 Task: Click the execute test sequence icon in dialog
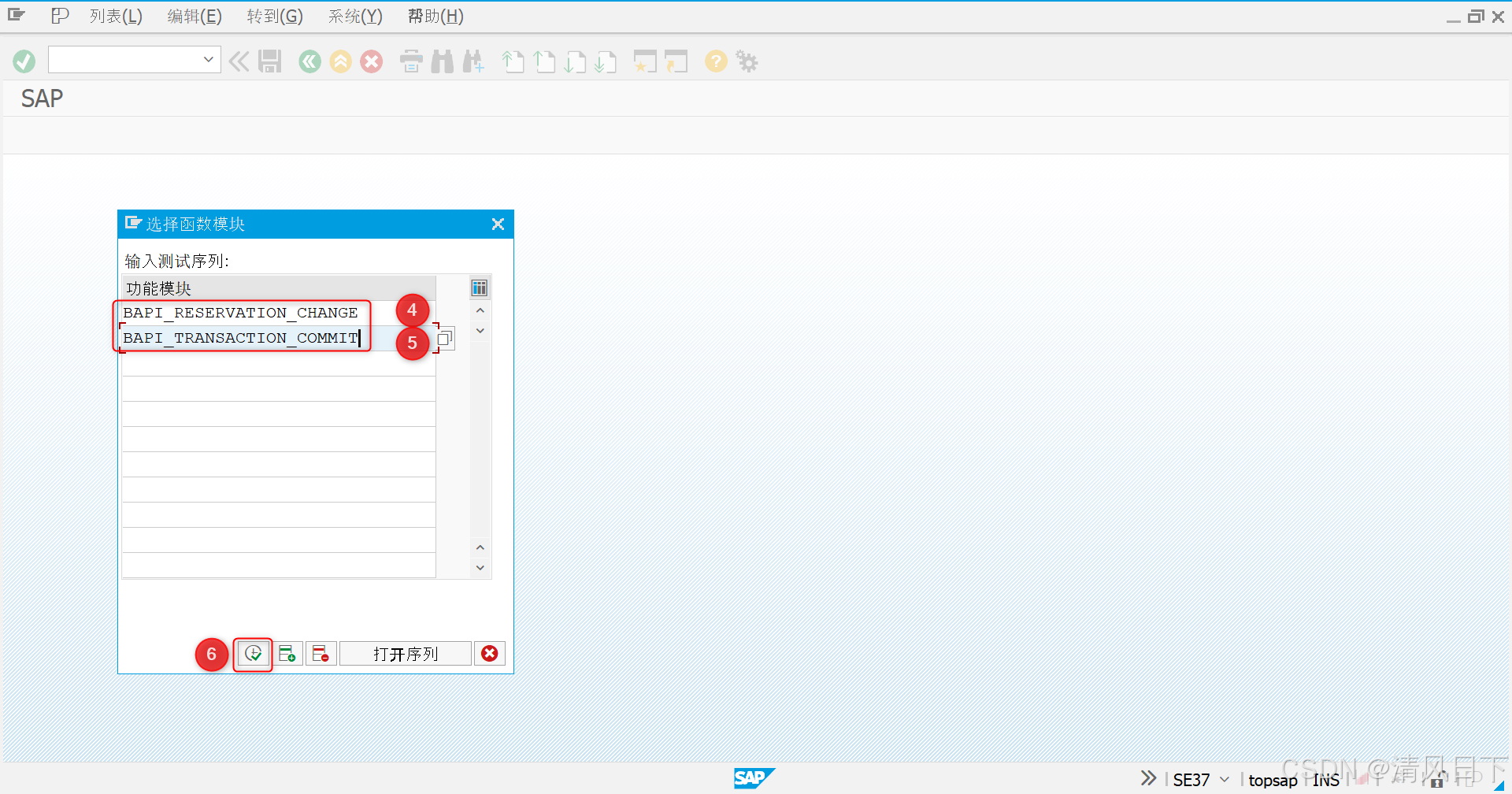[x=253, y=653]
